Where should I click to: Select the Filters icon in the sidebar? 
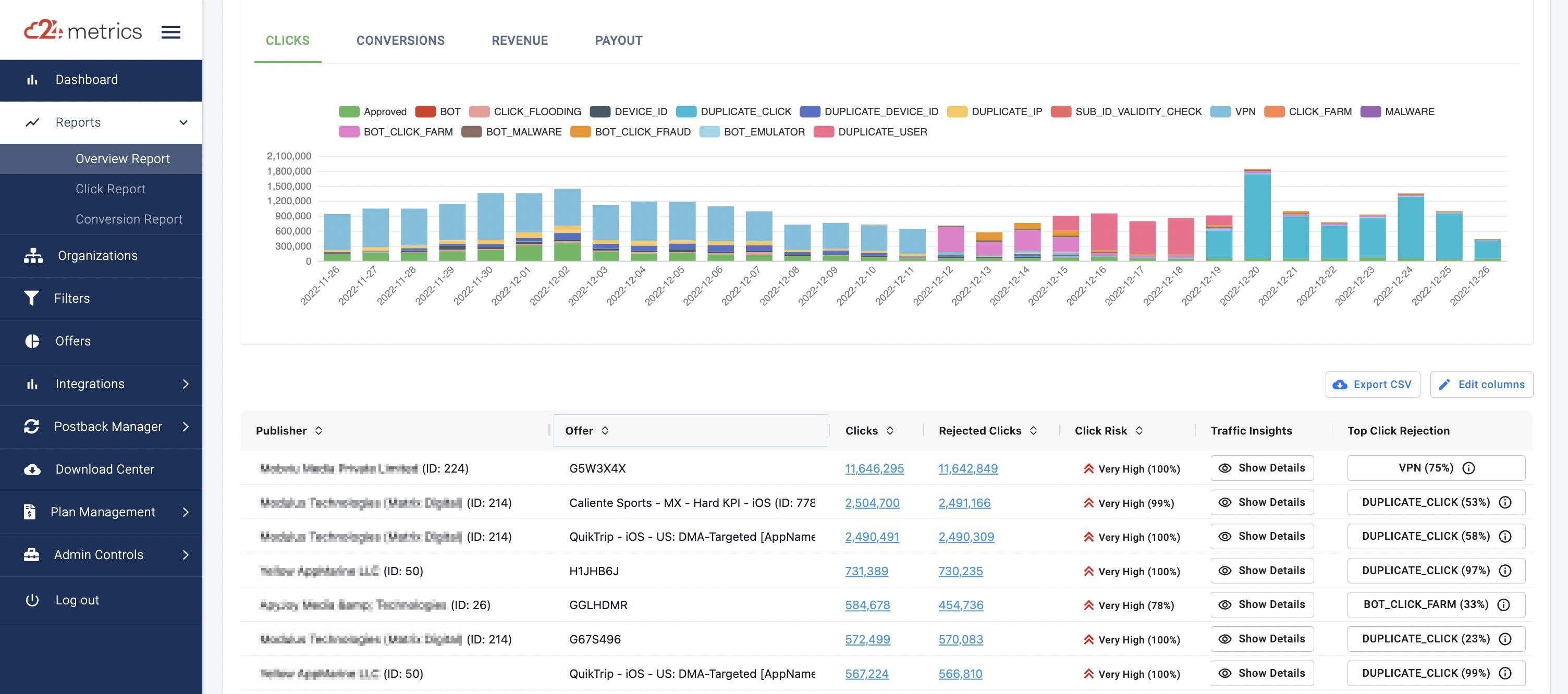(x=32, y=298)
